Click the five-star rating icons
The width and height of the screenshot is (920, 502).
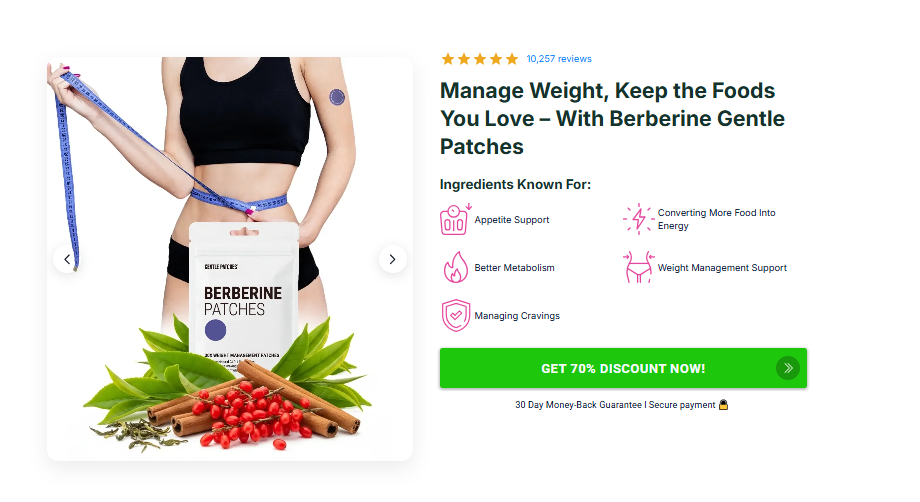480,59
